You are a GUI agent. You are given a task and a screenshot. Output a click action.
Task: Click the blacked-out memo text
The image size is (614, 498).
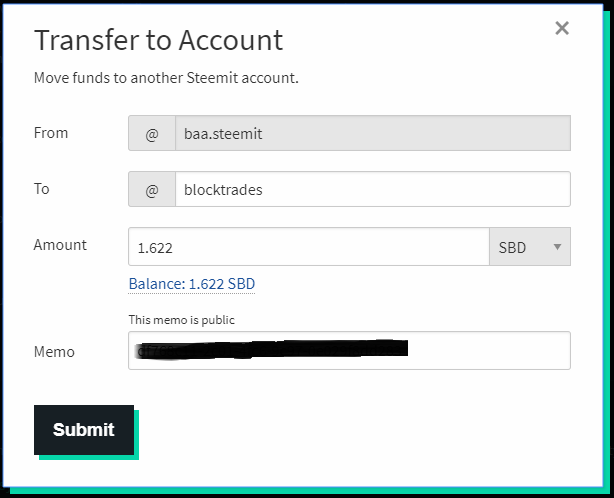270,350
